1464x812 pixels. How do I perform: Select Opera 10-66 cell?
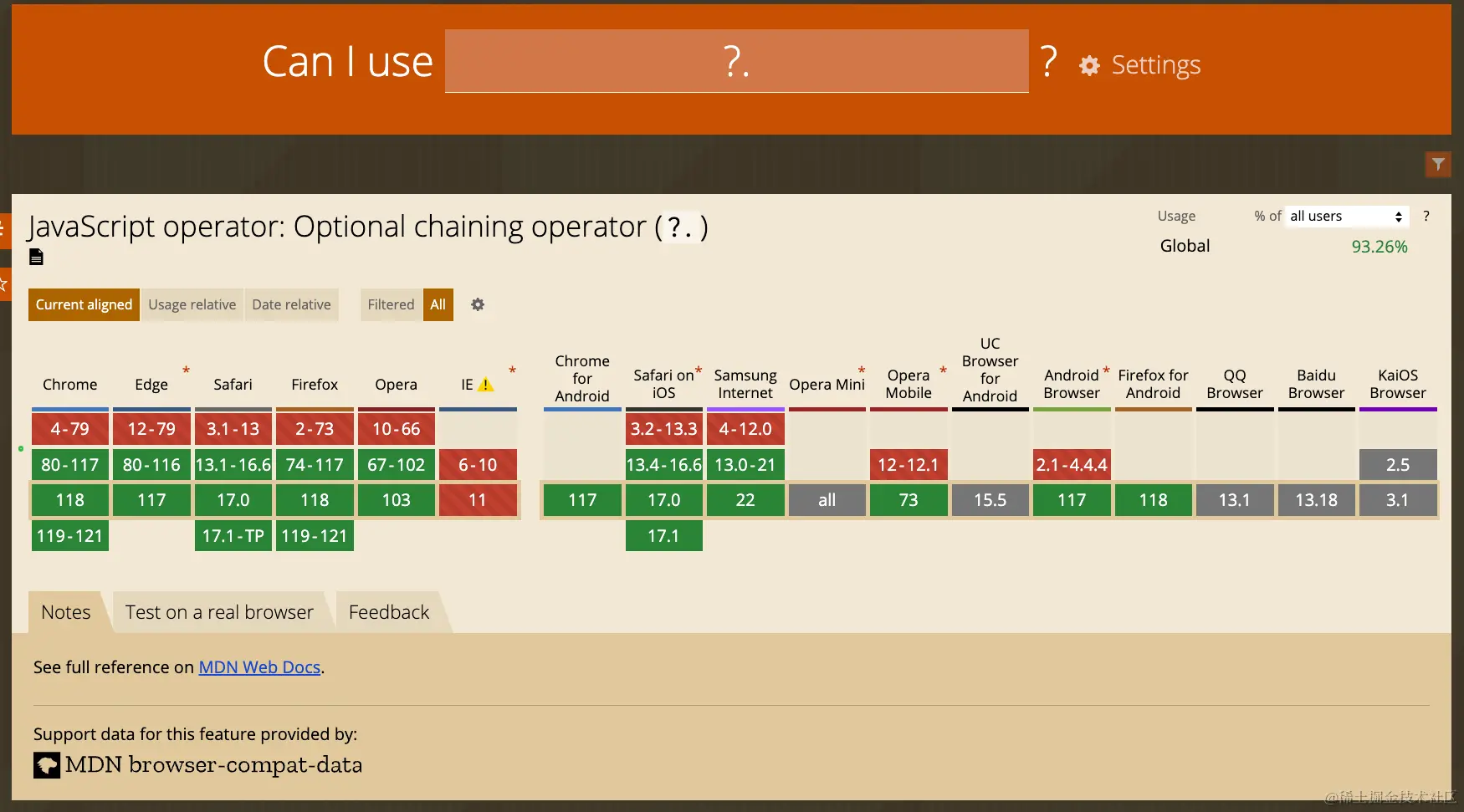coord(397,429)
